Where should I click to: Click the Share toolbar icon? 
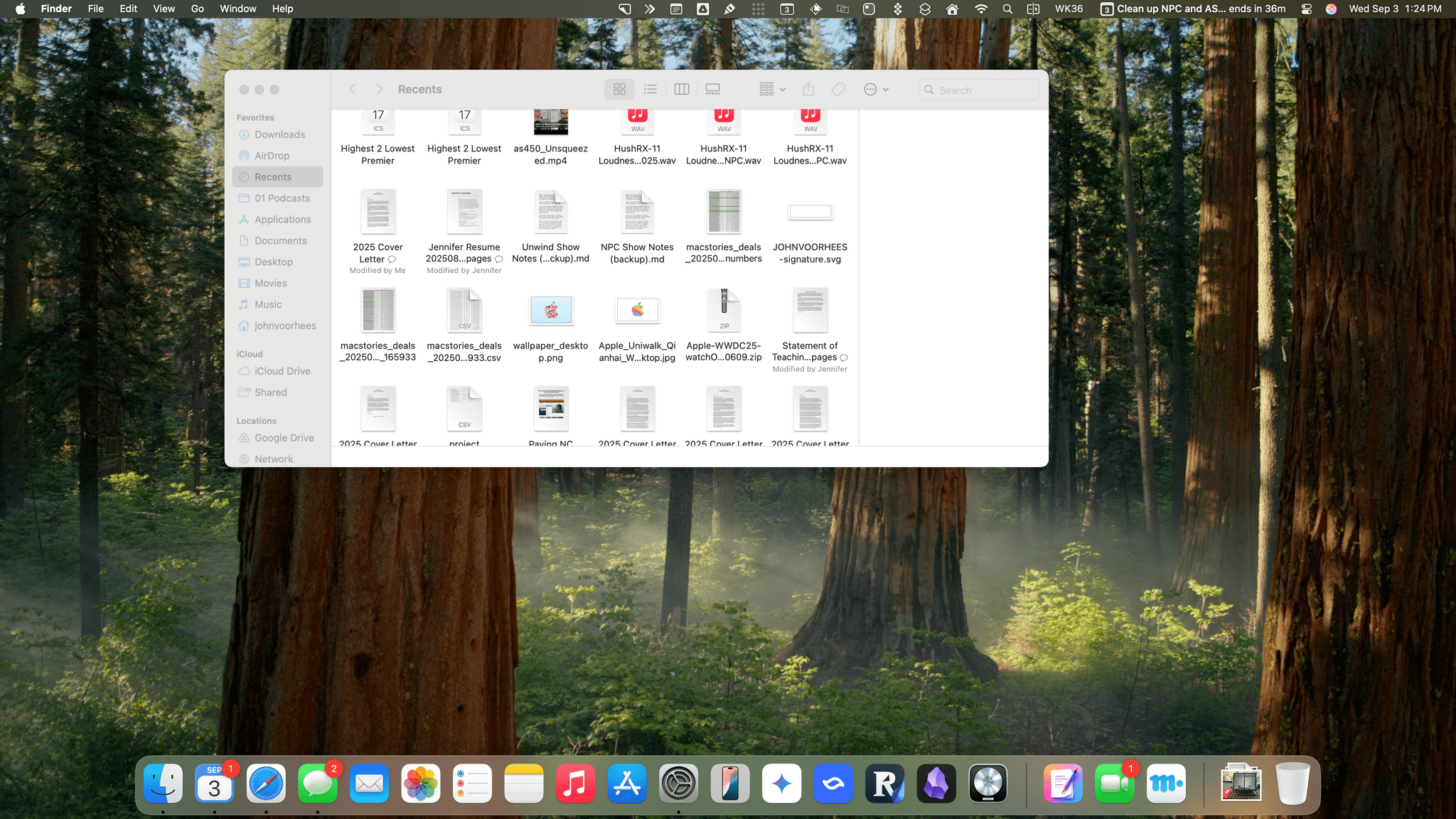(808, 90)
